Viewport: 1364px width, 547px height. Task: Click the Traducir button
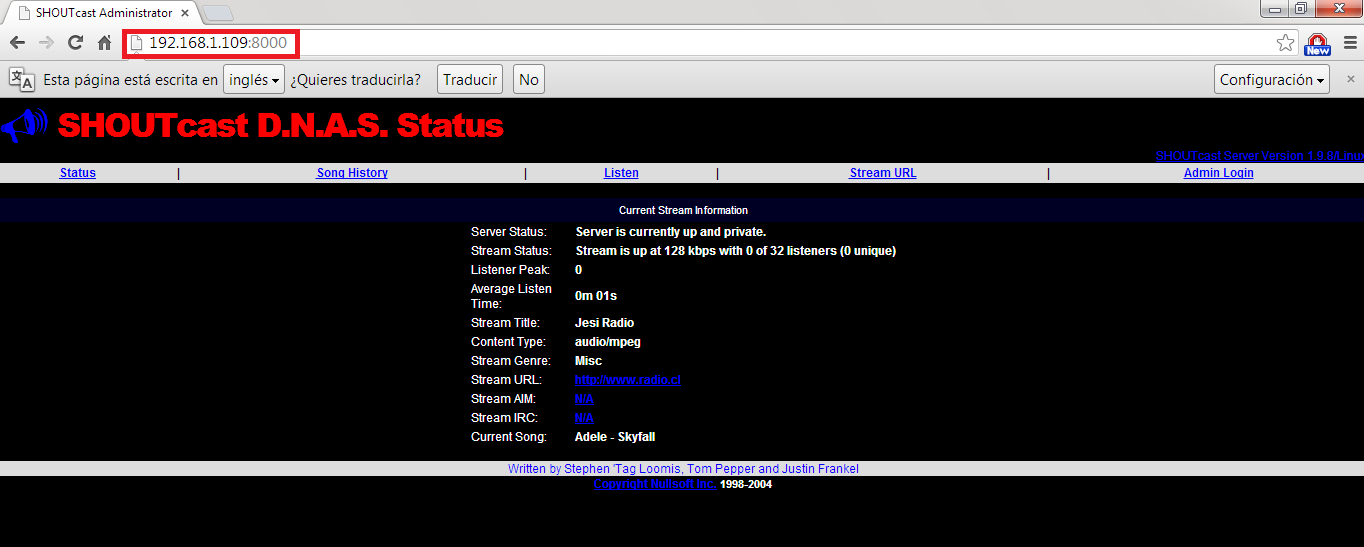tap(470, 79)
